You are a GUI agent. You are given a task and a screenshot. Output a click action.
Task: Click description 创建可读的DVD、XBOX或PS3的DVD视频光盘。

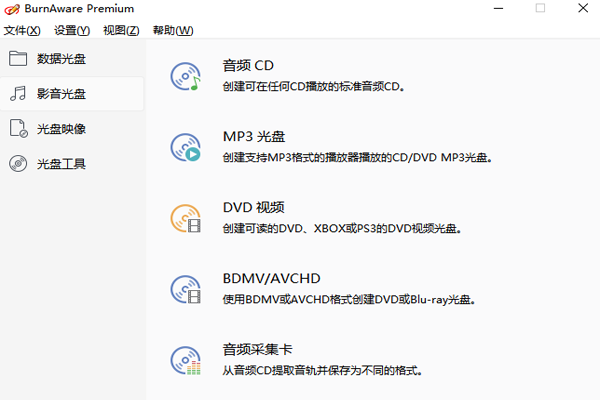tap(342, 229)
